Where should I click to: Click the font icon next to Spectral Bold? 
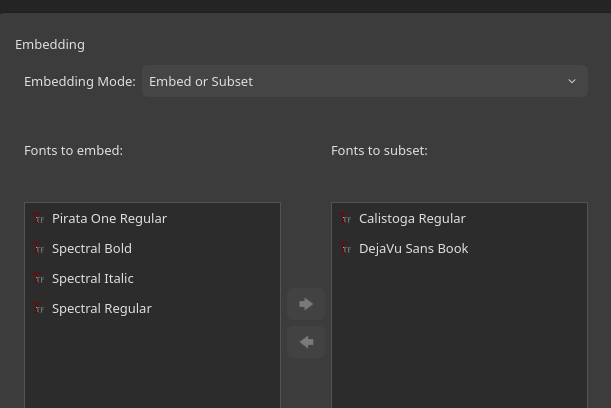[39, 248]
